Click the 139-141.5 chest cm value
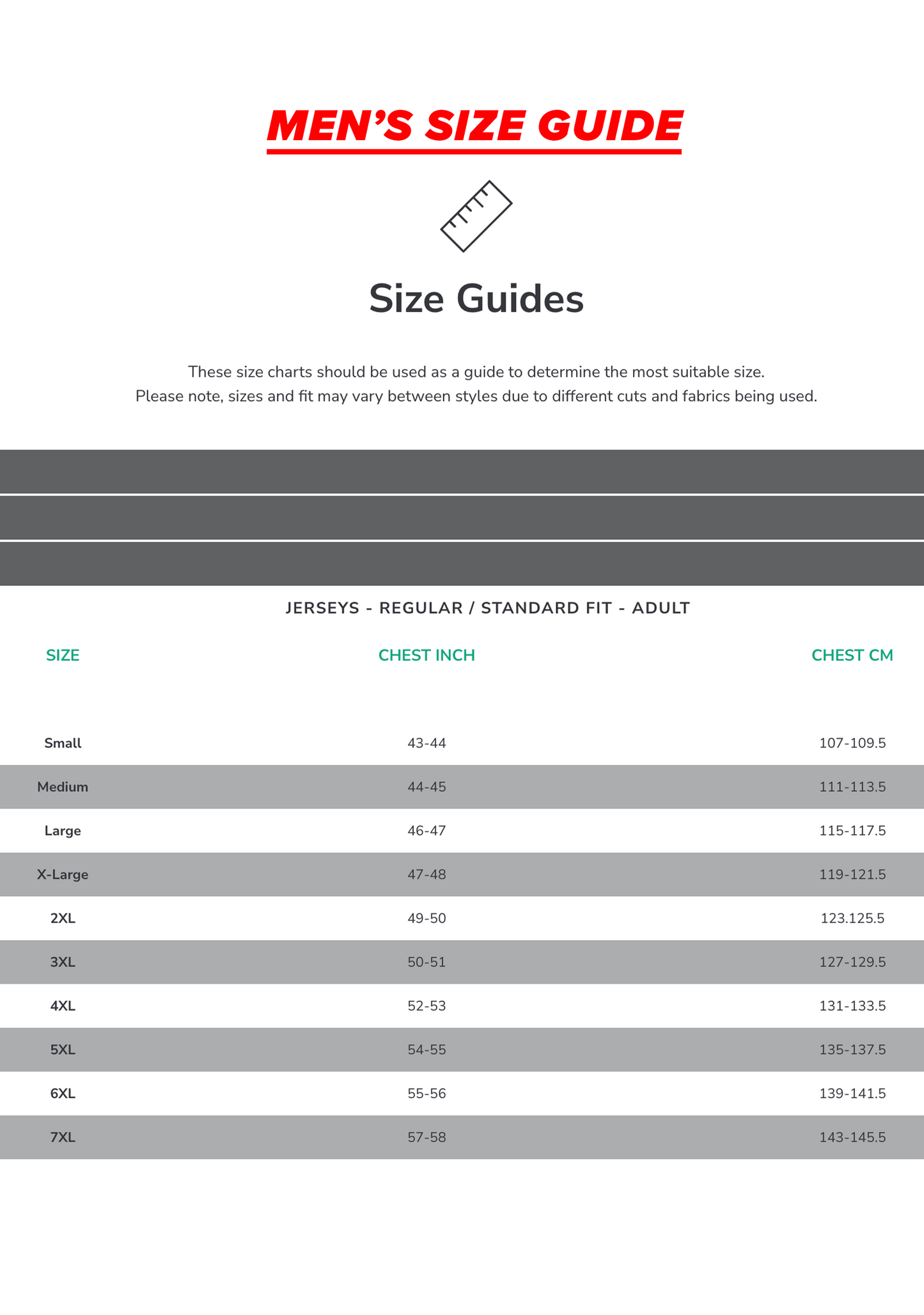924x1315 pixels. (852, 1094)
